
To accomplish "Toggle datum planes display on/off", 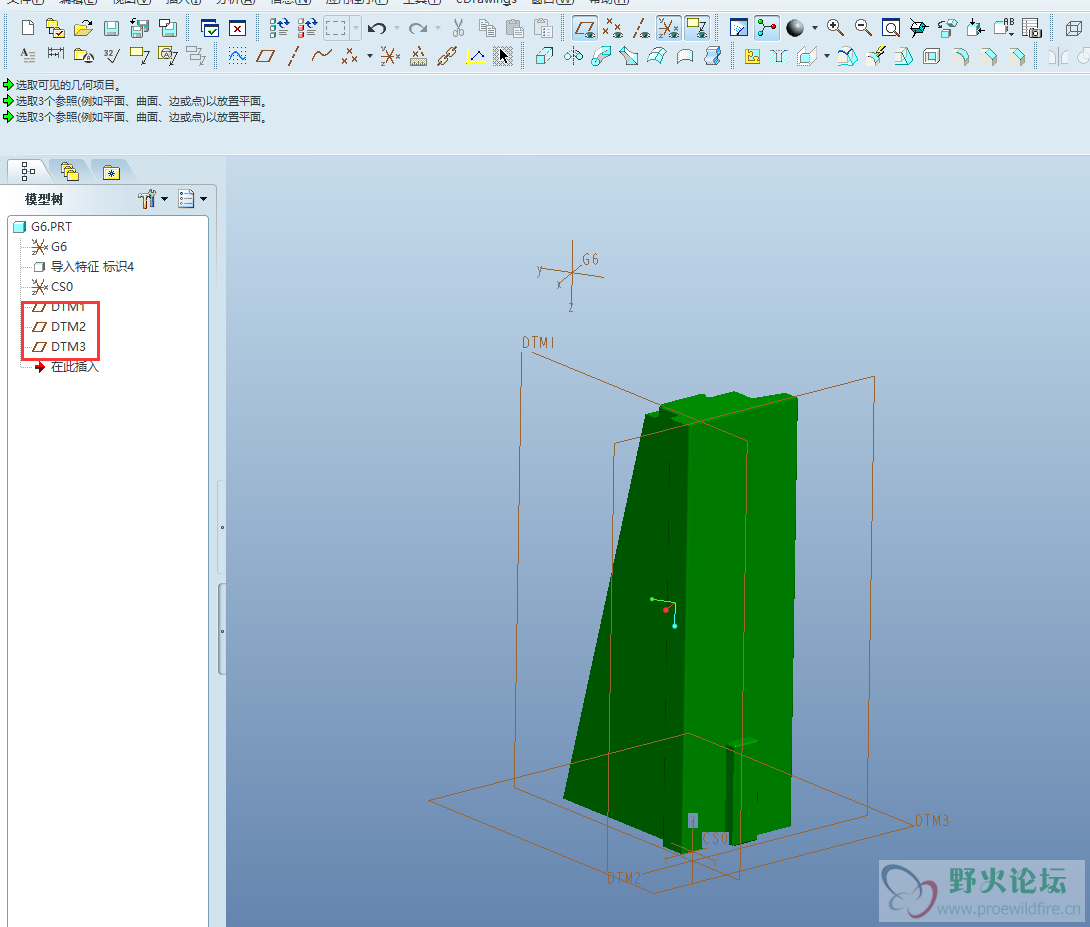I will 585,28.
